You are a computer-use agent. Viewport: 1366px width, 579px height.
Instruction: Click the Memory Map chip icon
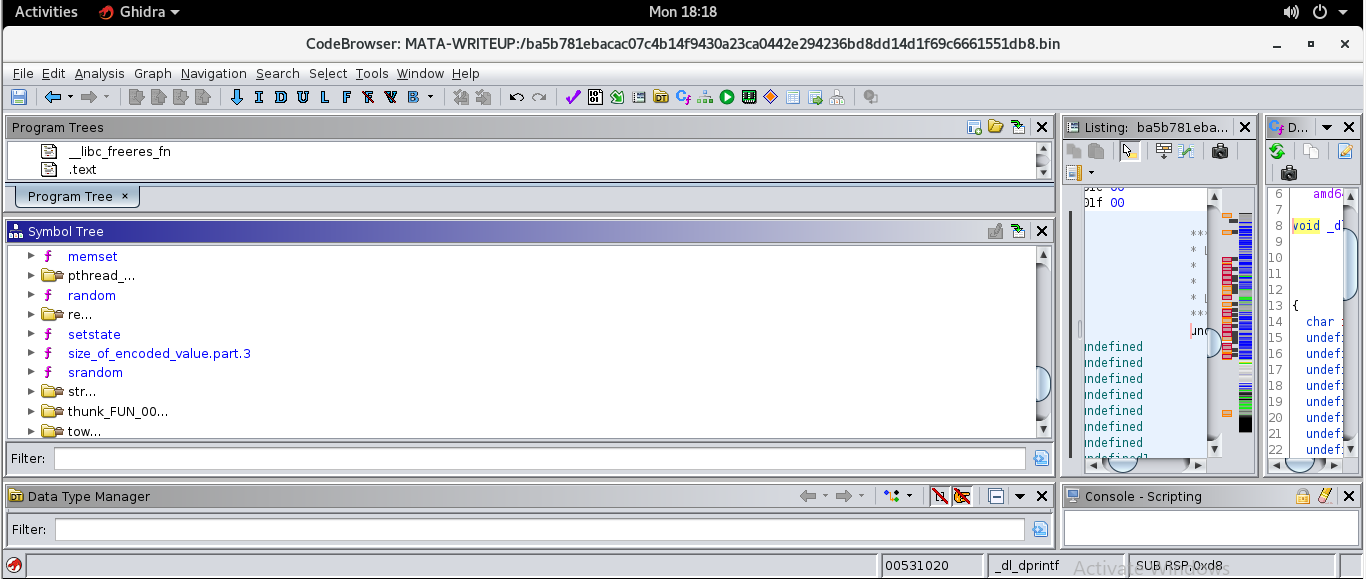coord(749,97)
